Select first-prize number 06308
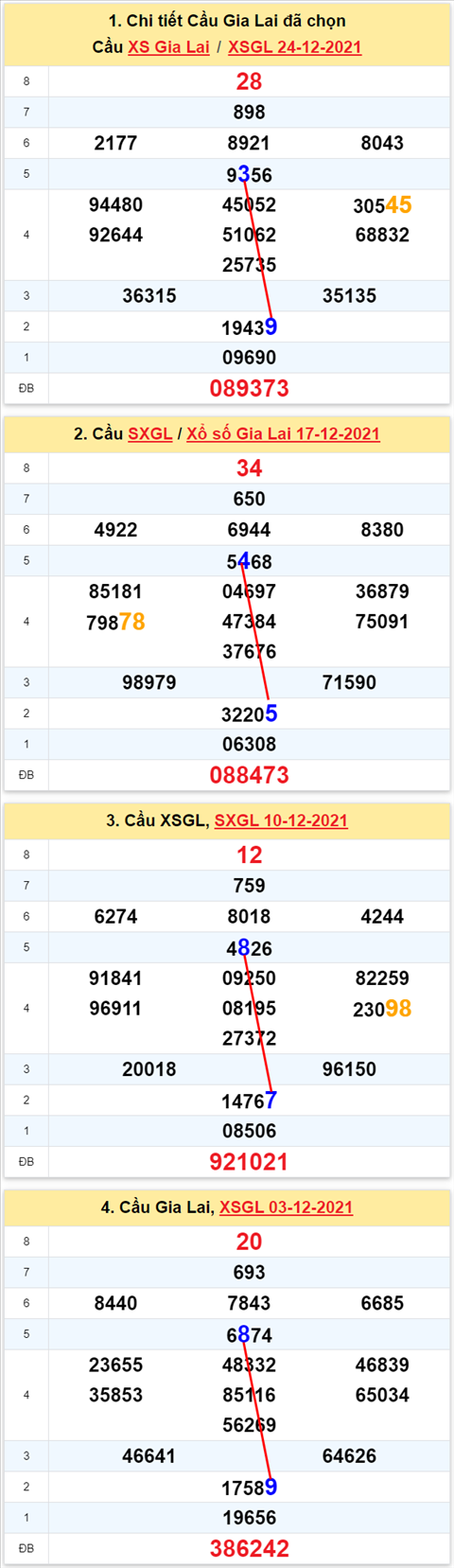 point(249,745)
